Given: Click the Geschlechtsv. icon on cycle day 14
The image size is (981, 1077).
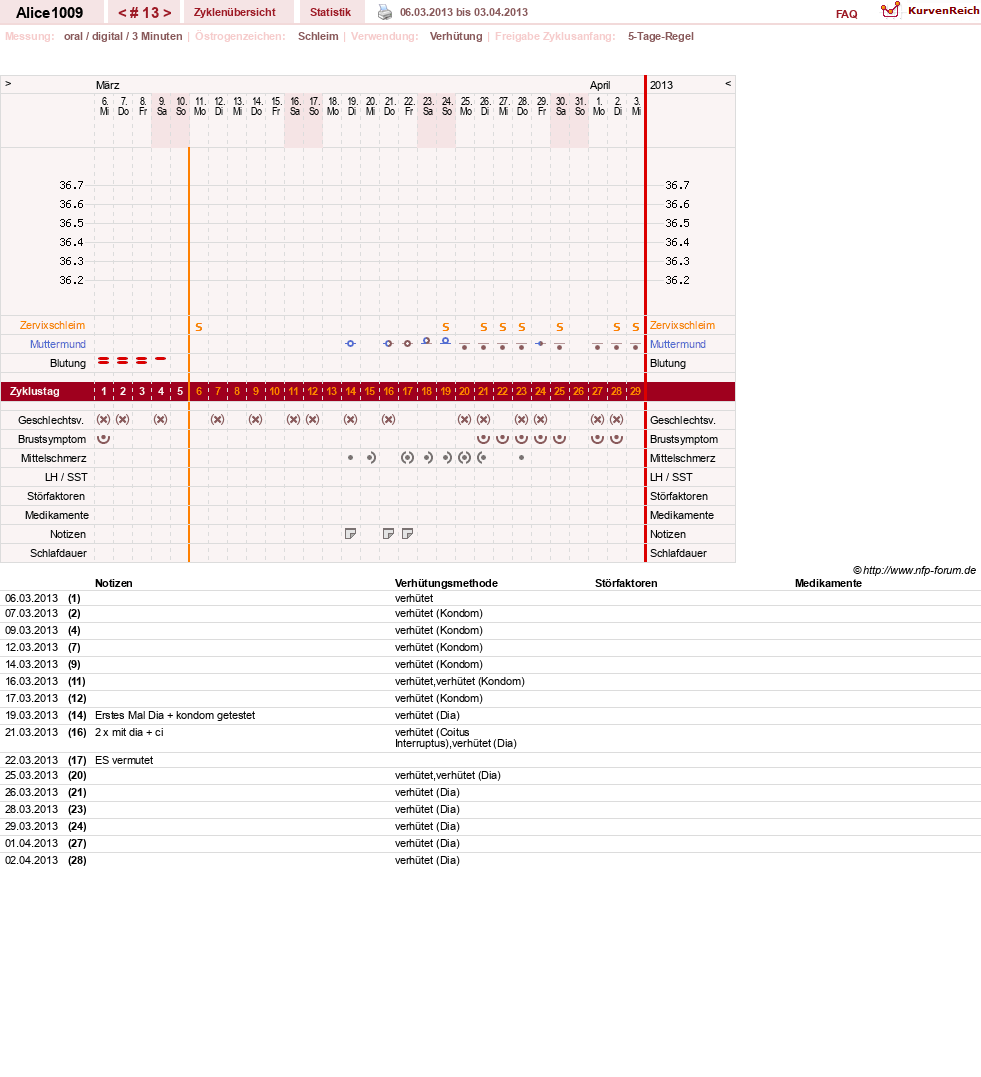Looking at the screenshot, I should click(x=350, y=420).
